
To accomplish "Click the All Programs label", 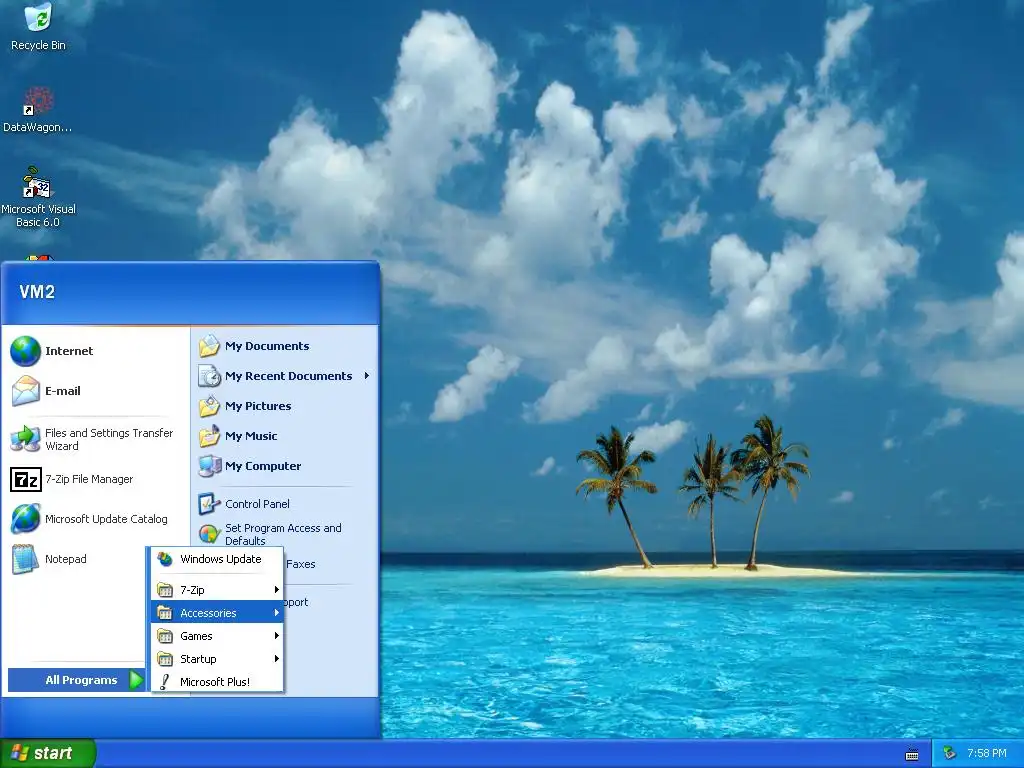I will click(x=81, y=680).
